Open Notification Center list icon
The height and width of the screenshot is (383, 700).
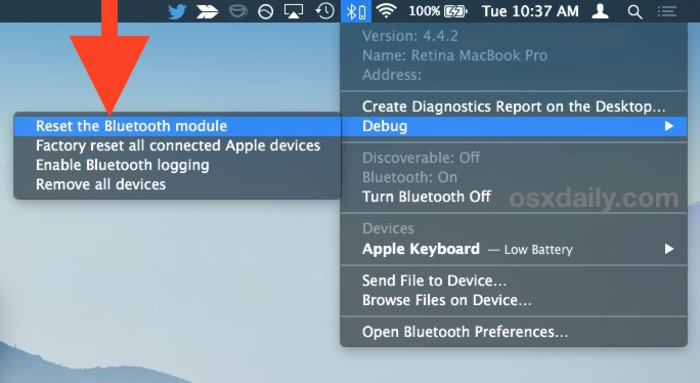667,11
